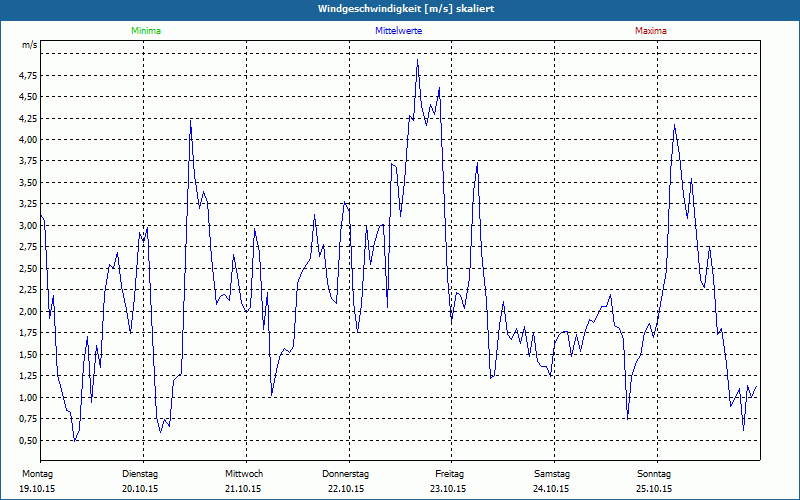This screenshot has height=500, width=800.
Task: Click the 2,00 y-axis value
Action: [x=29, y=312]
